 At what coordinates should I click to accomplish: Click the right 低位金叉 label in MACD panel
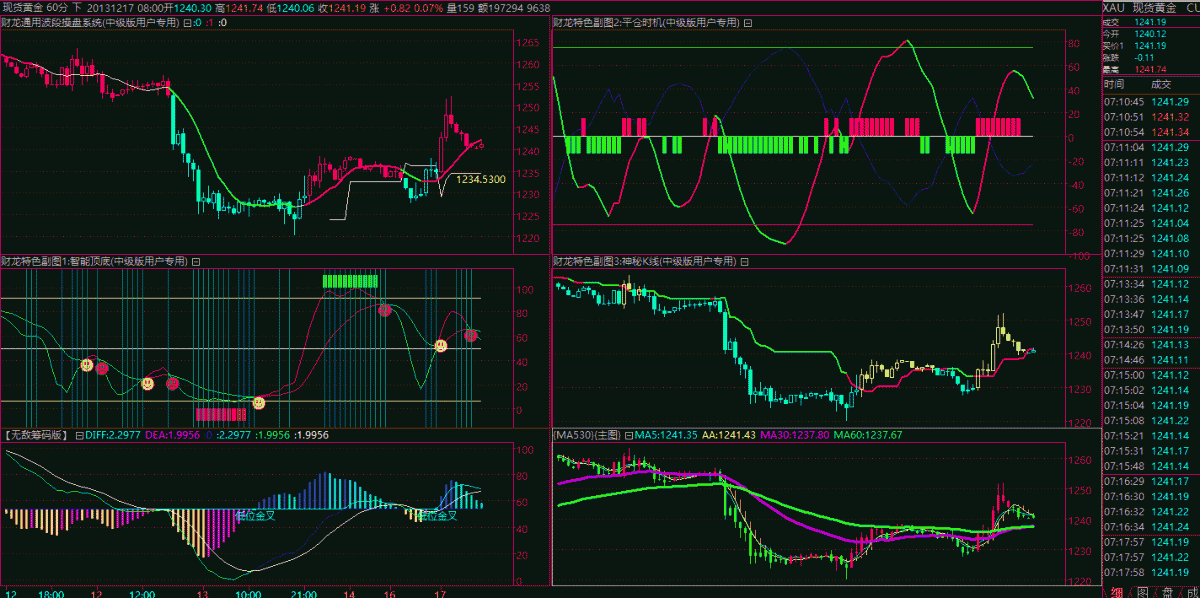pos(436,516)
